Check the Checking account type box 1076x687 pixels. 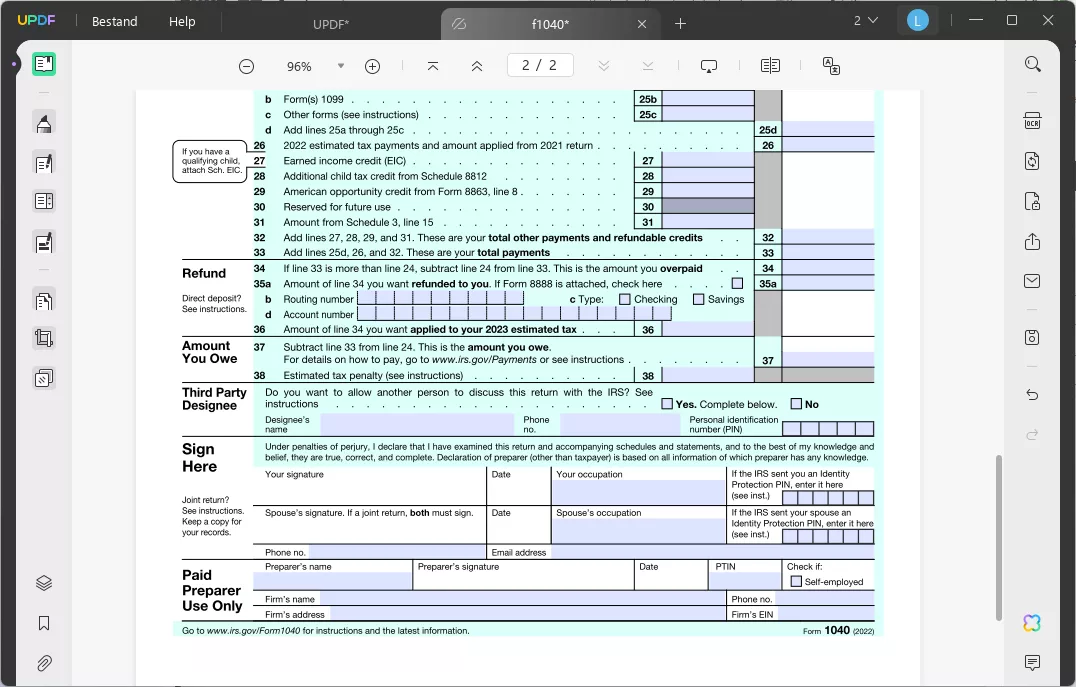(624, 299)
